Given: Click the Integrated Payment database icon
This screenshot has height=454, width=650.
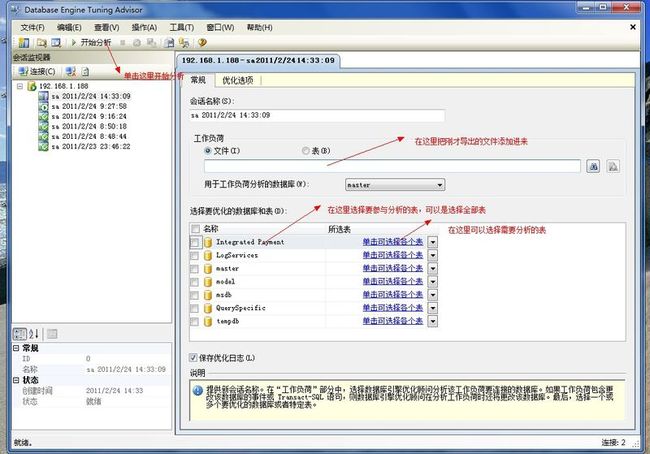Looking at the screenshot, I should point(208,242).
